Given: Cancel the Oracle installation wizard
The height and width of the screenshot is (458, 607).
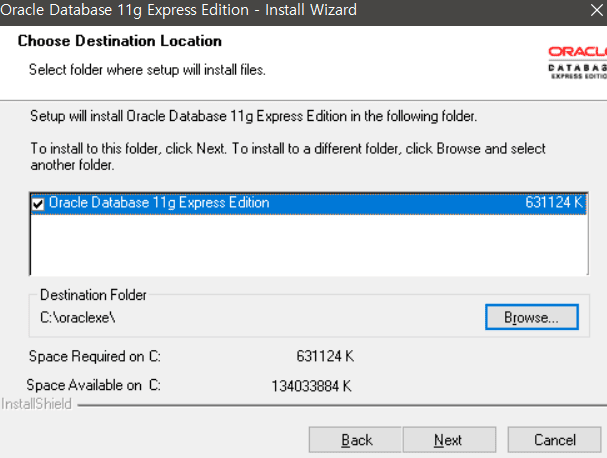Looking at the screenshot, I should click(554, 440).
